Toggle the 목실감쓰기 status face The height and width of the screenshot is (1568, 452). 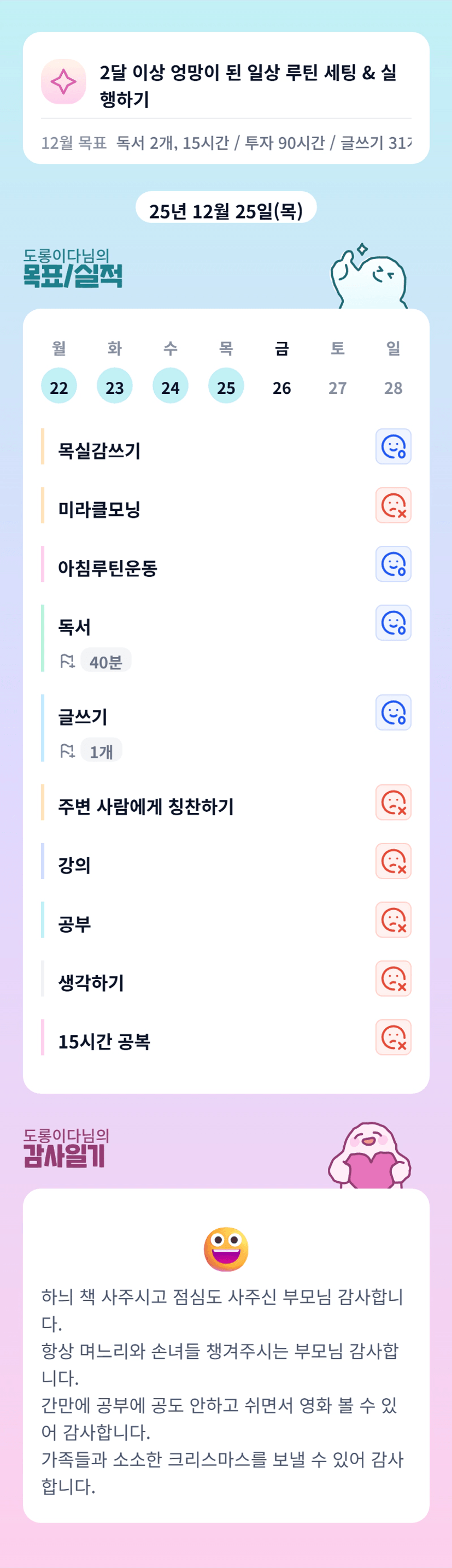(393, 447)
